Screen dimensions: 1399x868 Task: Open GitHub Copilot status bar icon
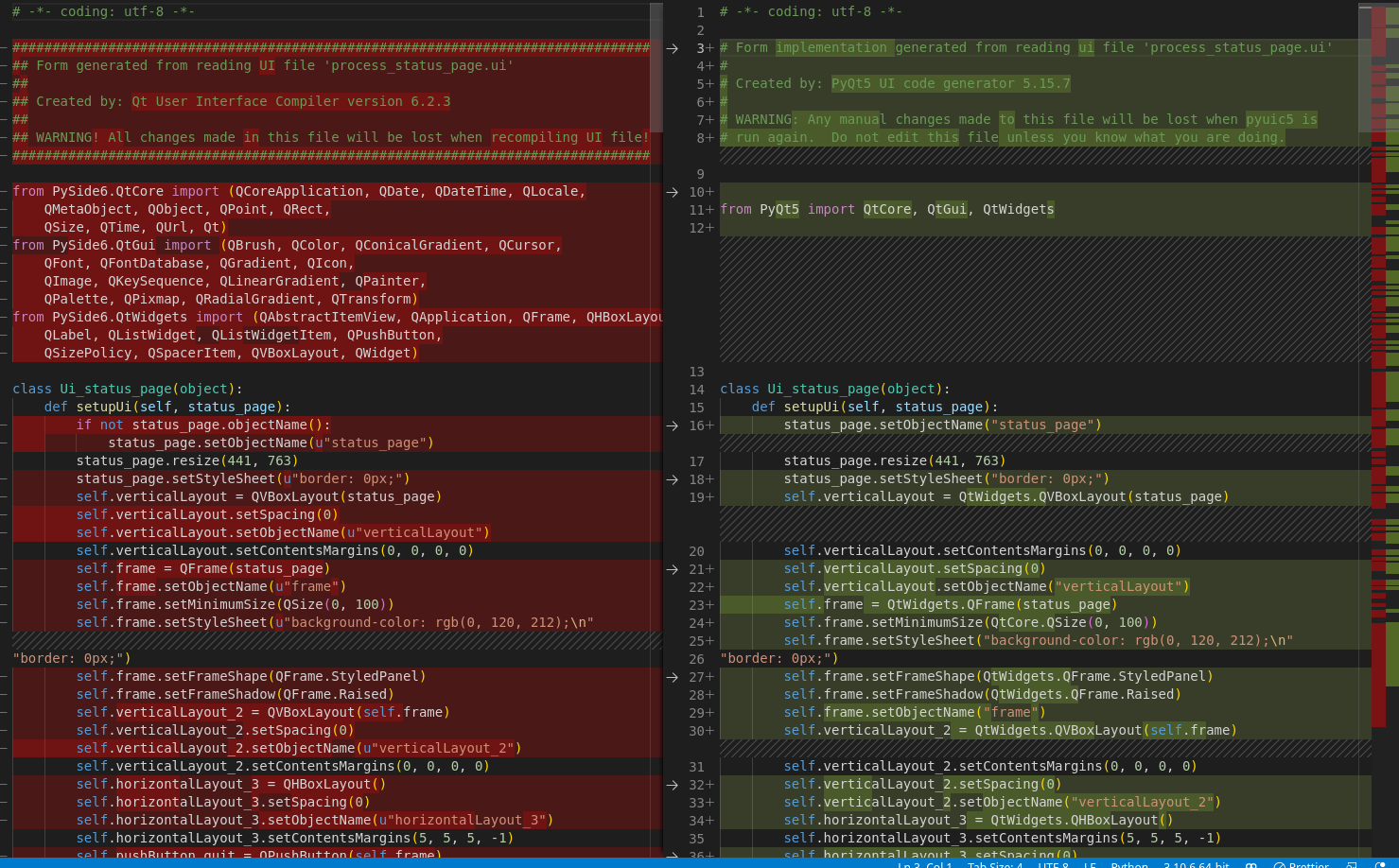(x=1250, y=864)
